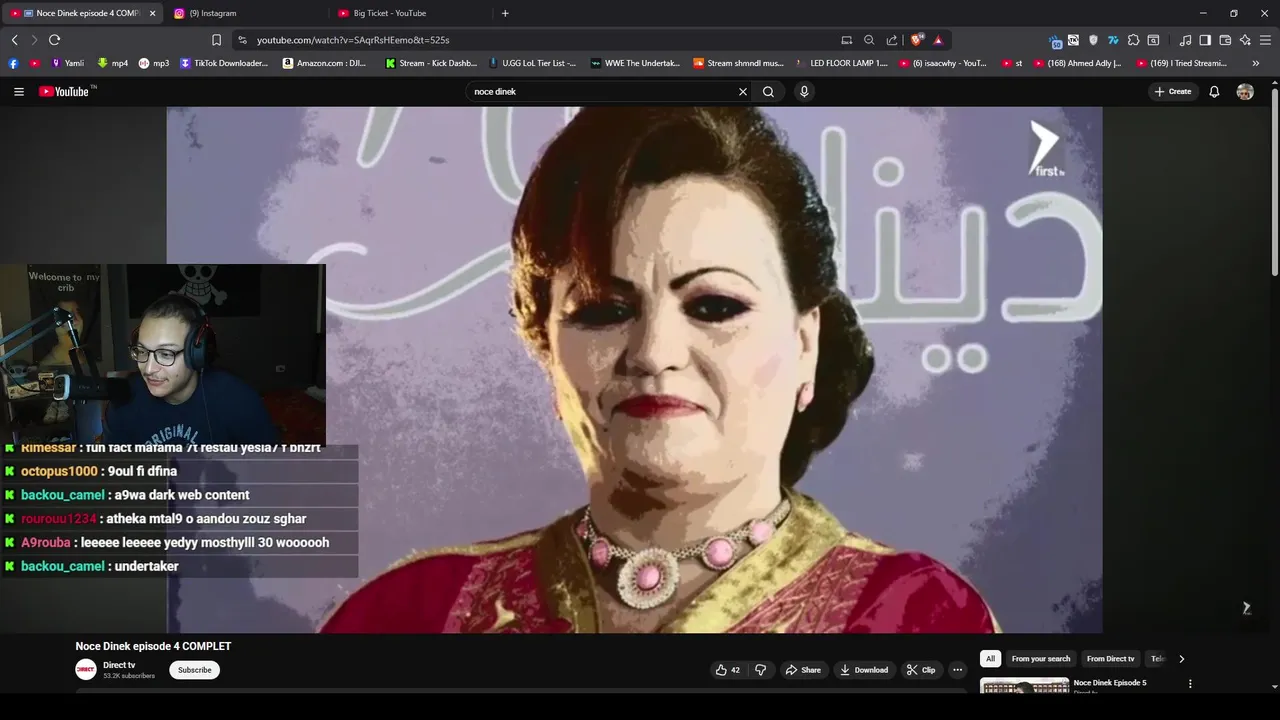Viewport: 1280px width, 720px height.
Task: Open the Yamli bookmark
Action: click(x=67, y=63)
